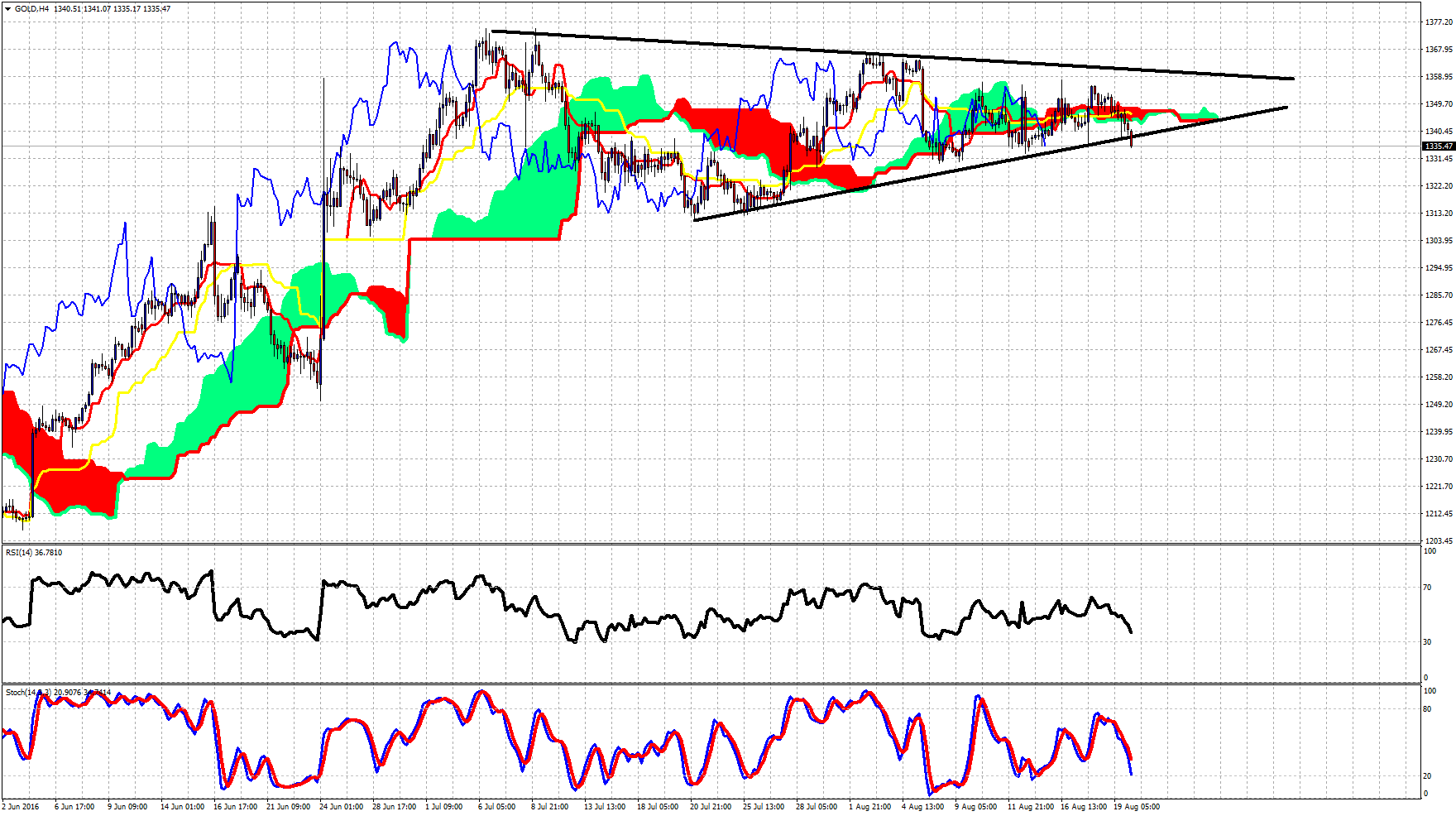The width and height of the screenshot is (1456, 816).
Task: Click the 8 Jul 21:00 time label
Action: coord(549,807)
